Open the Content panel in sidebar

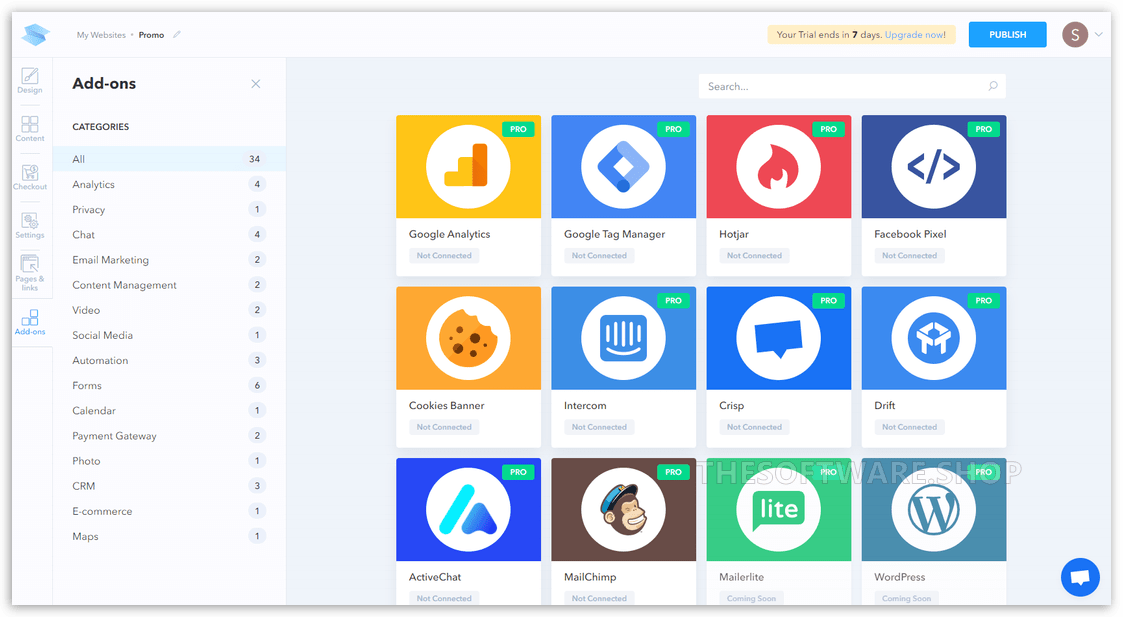pos(30,129)
